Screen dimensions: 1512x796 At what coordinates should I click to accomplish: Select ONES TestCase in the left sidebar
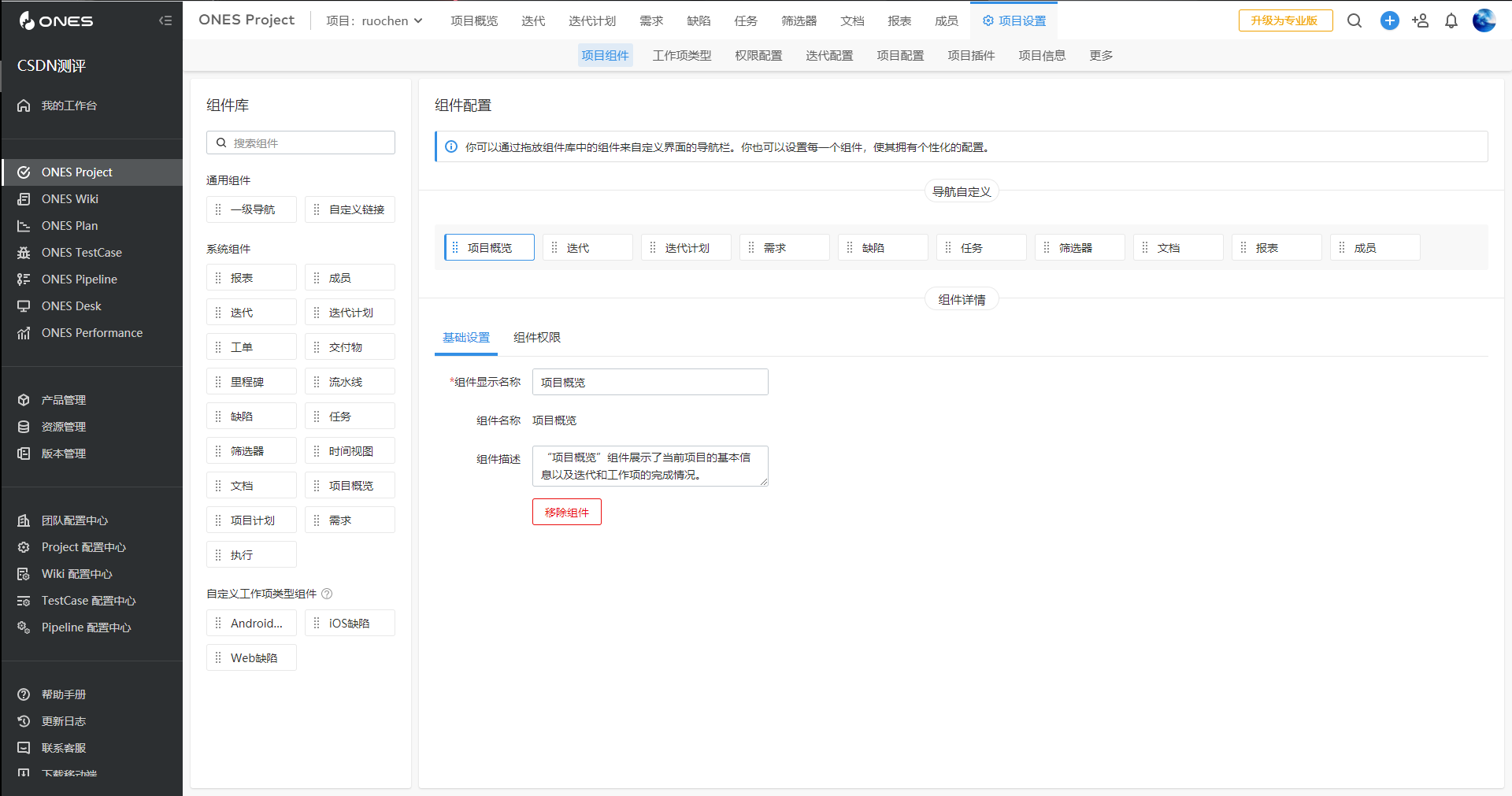[81, 252]
